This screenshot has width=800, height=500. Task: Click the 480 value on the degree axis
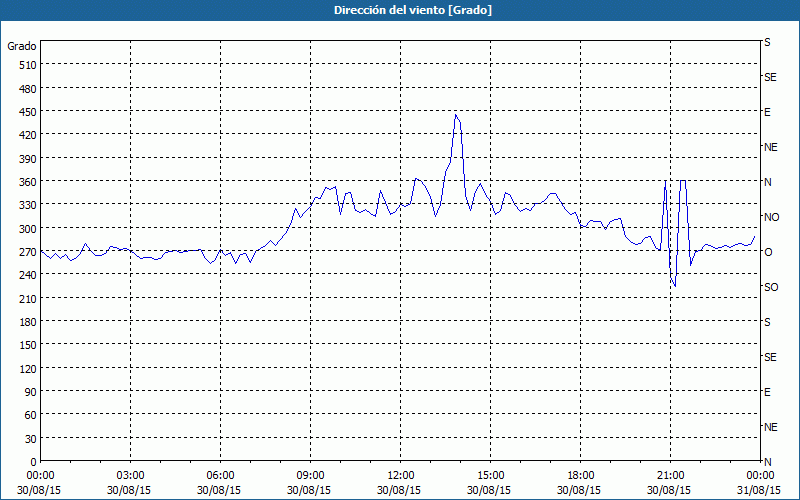(x=29, y=89)
